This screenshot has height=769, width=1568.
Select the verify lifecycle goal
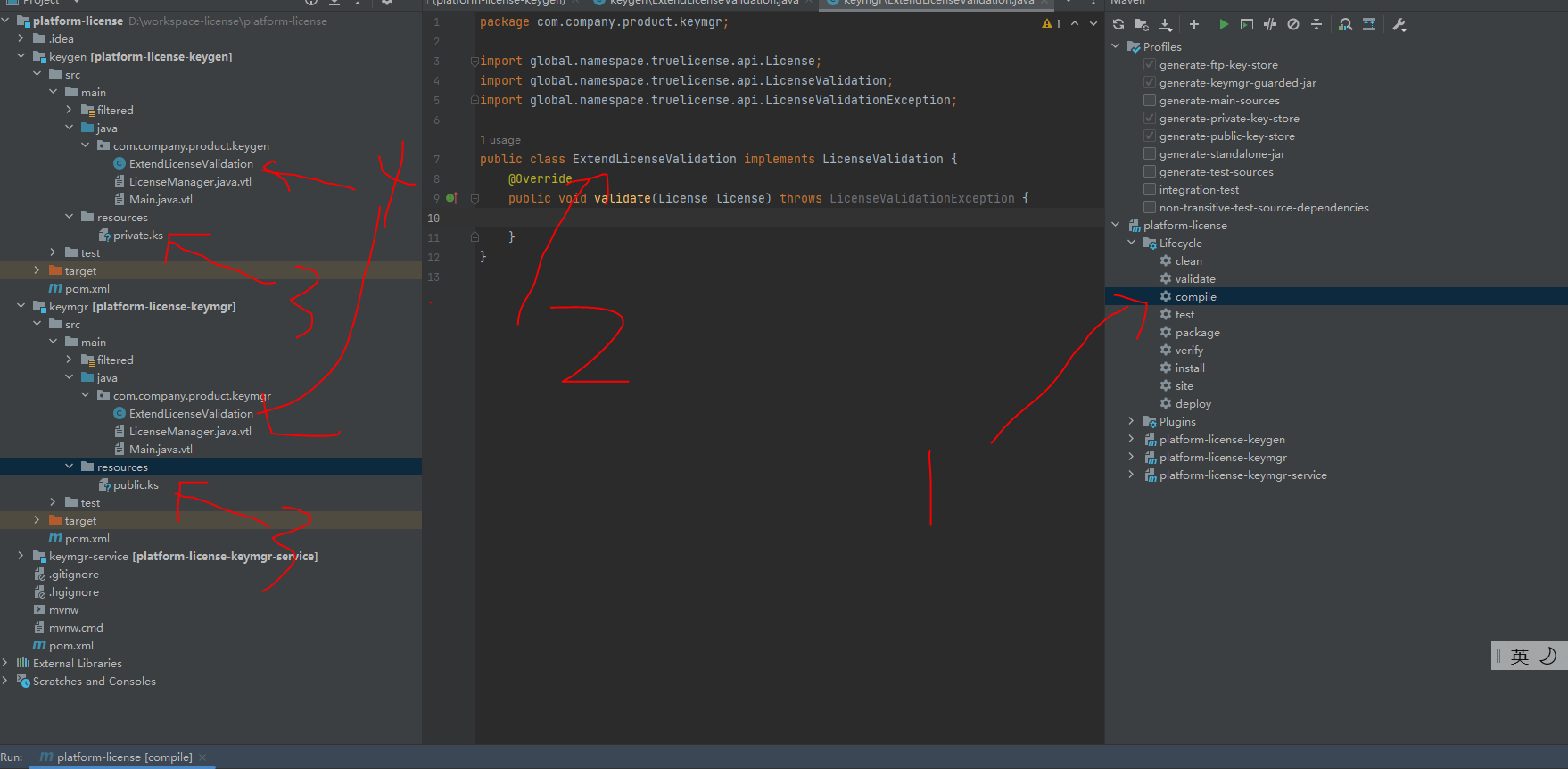coord(1189,350)
